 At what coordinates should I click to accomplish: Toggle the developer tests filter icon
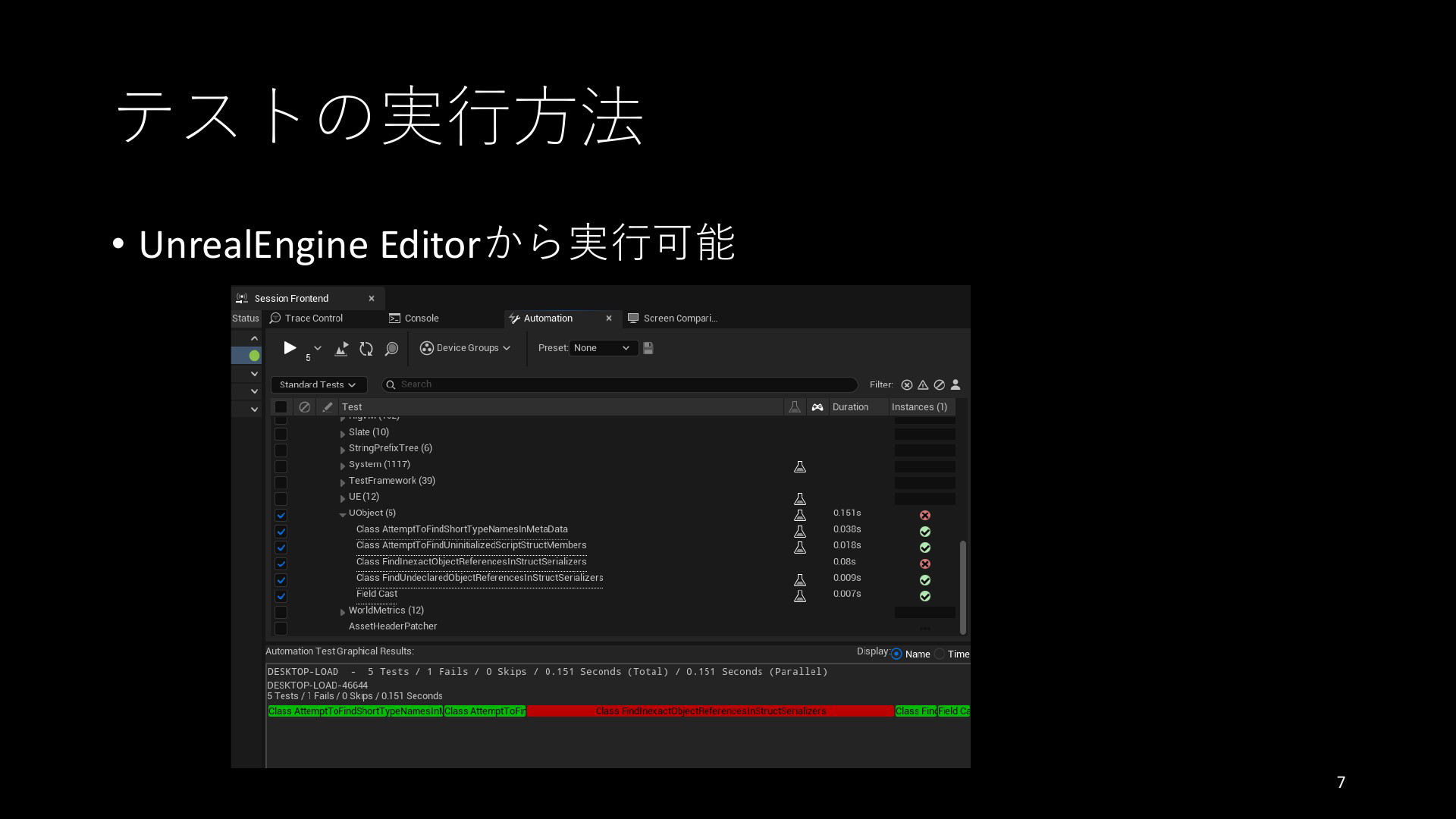[x=955, y=385]
